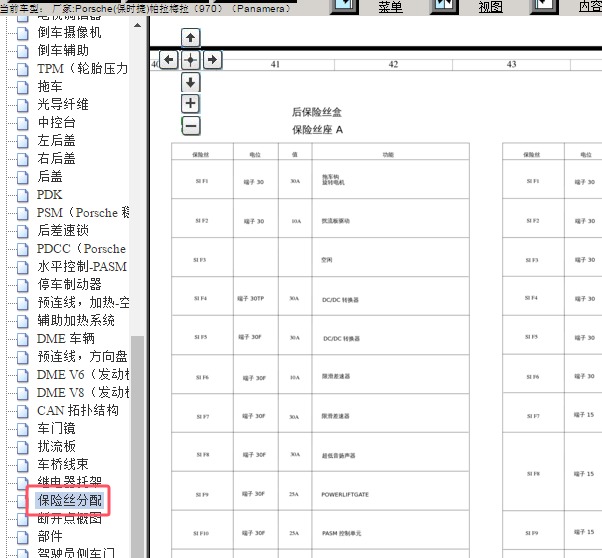Center the diagram view with crosshair button

190,60
